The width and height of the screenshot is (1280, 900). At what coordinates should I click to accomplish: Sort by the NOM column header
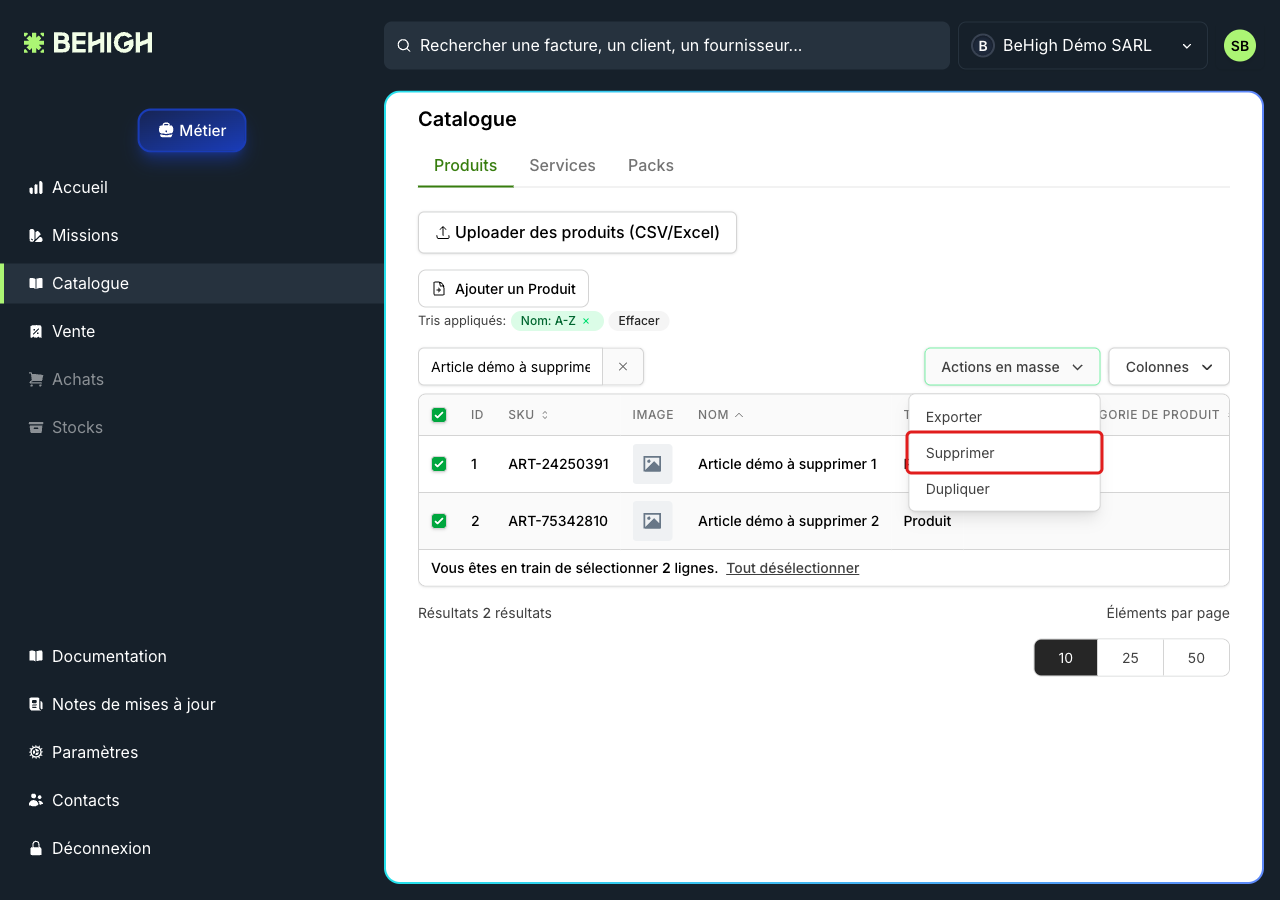720,415
